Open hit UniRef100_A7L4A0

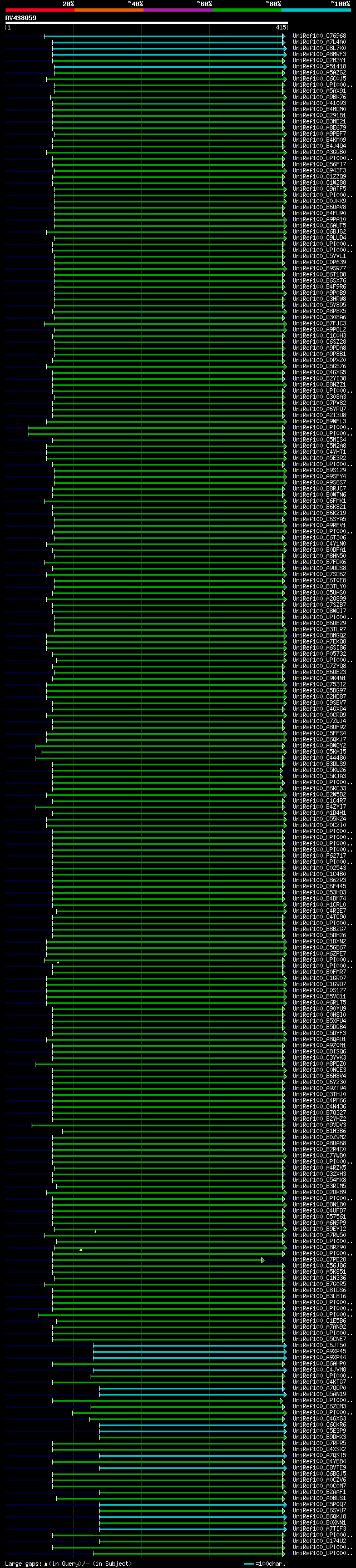click(319, 42)
